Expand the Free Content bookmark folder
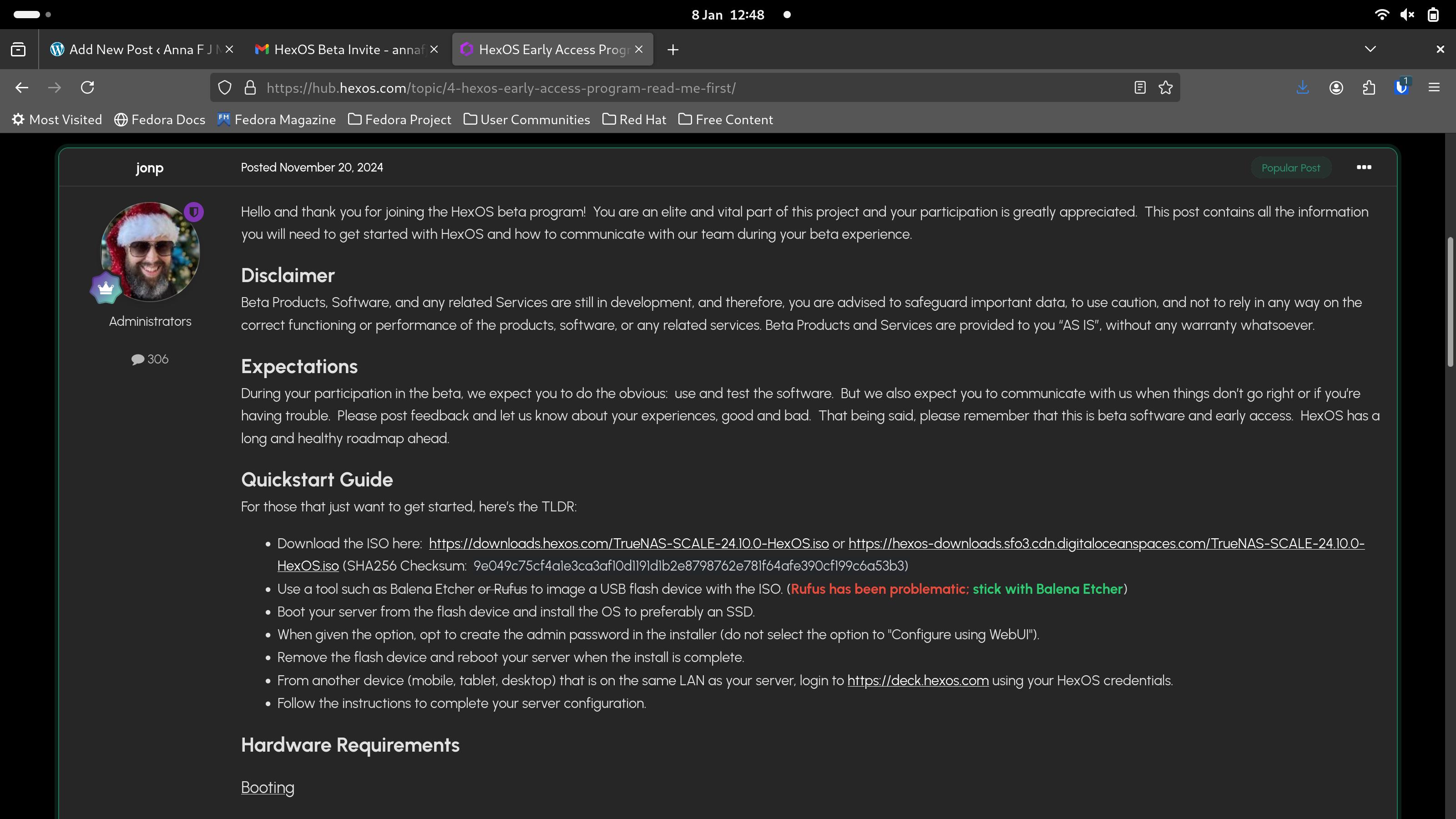1456x819 pixels. coord(726,120)
